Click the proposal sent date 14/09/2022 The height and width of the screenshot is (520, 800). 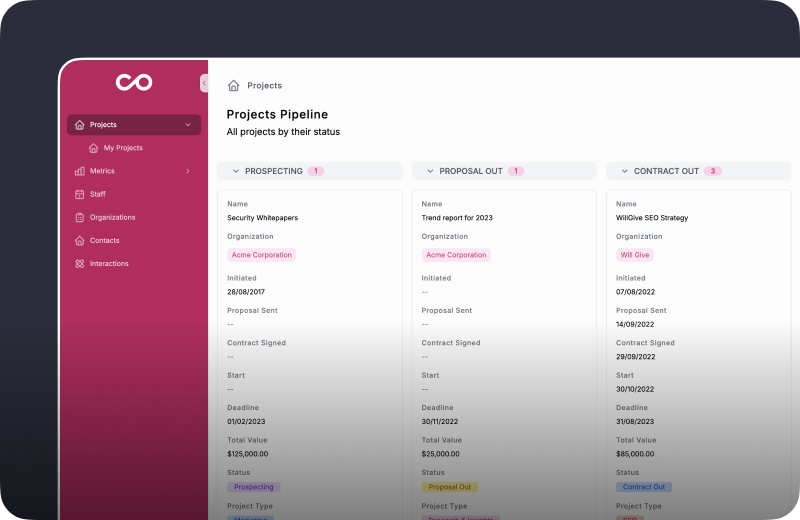635,324
